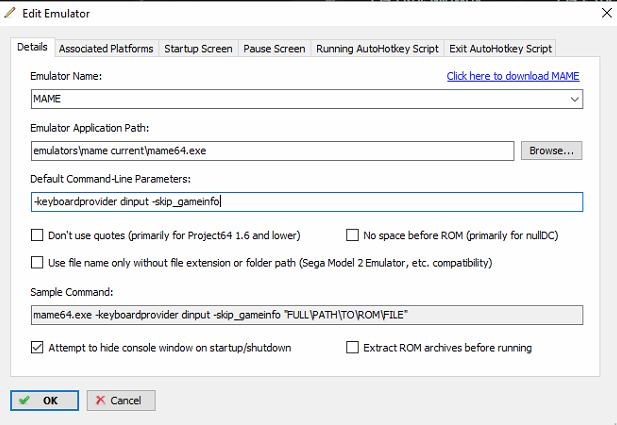This screenshot has height=425, width=617.
Task: Click the Sample Command read-only field
Action: 307,315
